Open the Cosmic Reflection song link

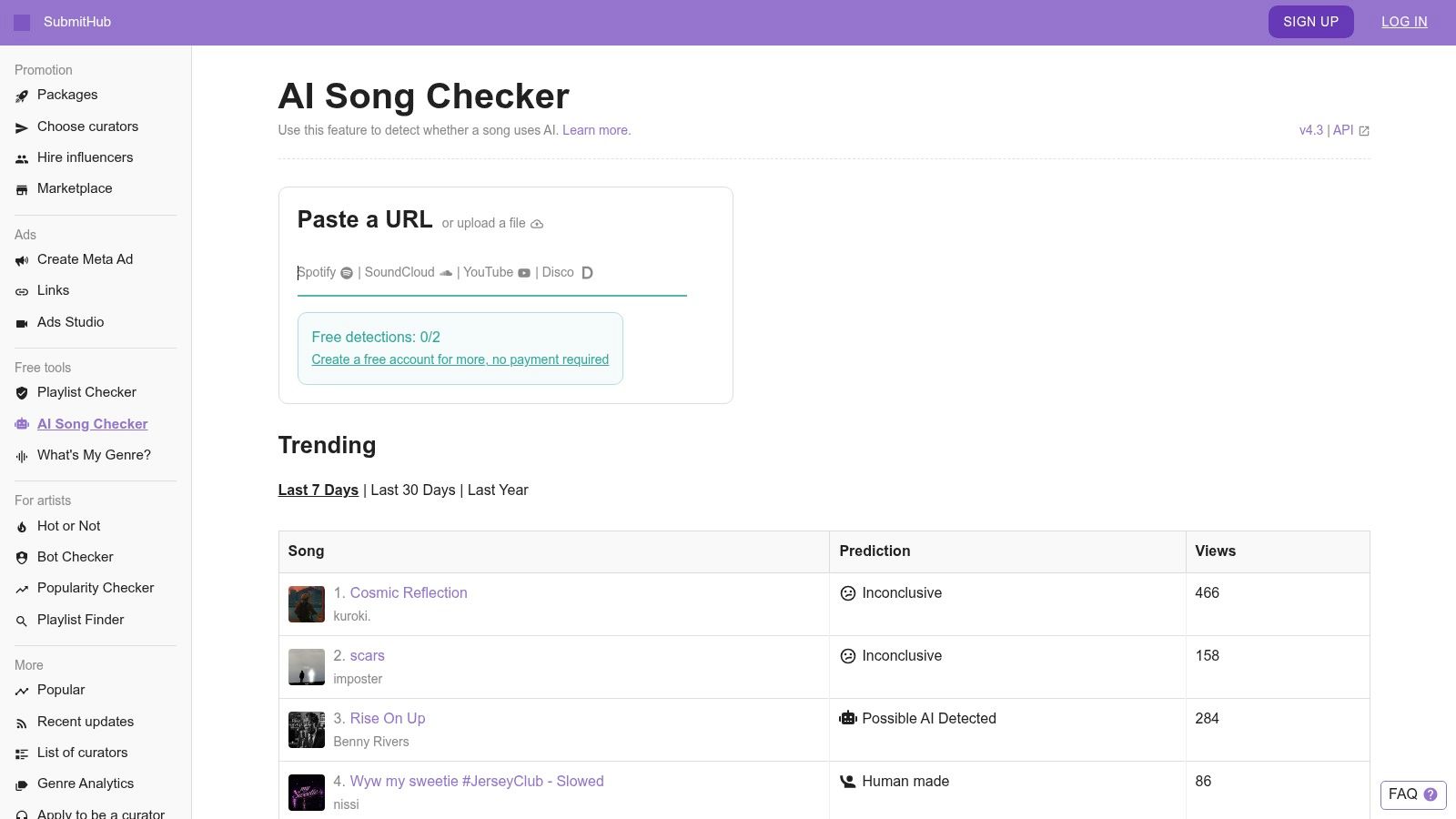pyautogui.click(x=409, y=592)
